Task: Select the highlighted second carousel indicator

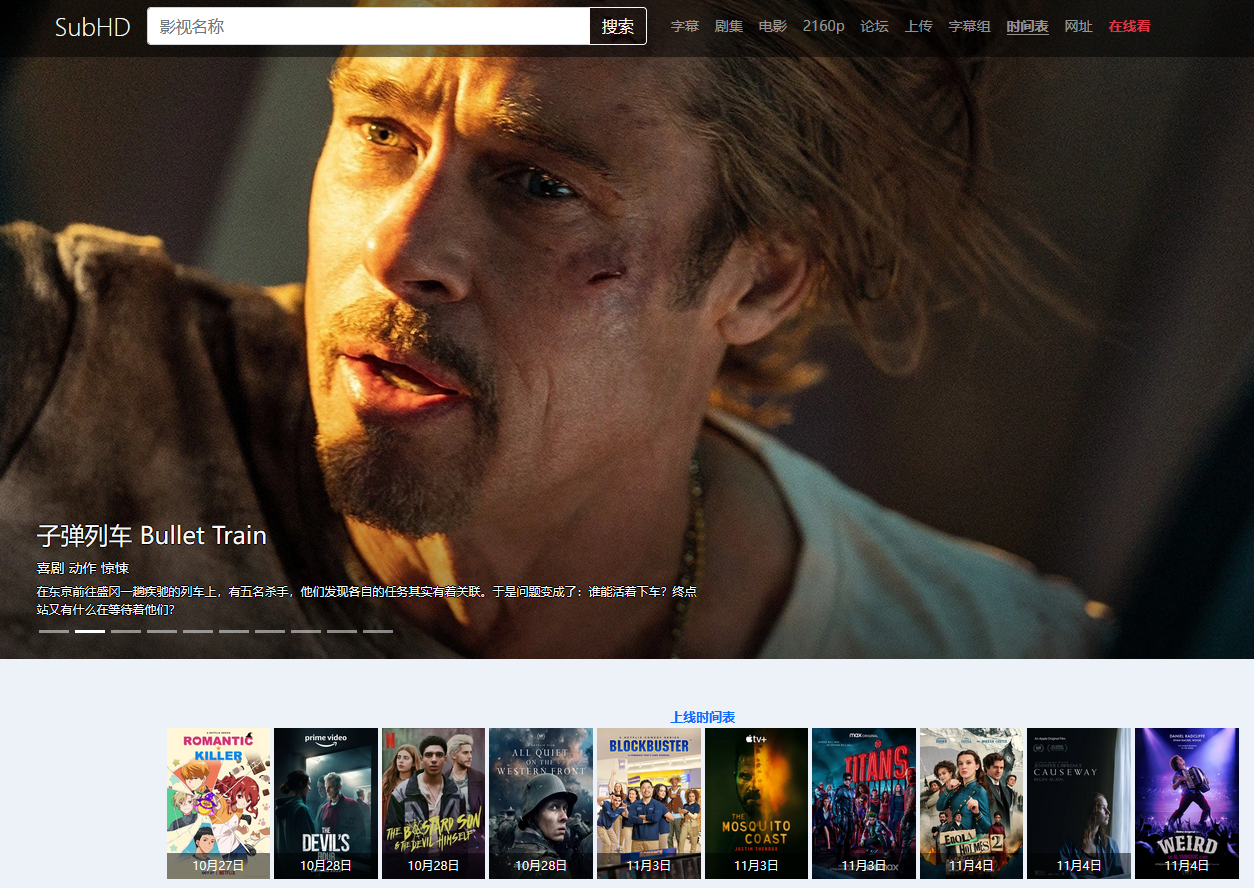Action: pyautogui.click(x=90, y=631)
